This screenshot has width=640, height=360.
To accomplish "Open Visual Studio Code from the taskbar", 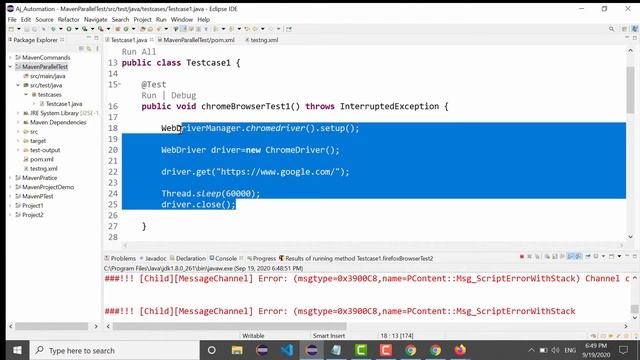I will (287, 350).
